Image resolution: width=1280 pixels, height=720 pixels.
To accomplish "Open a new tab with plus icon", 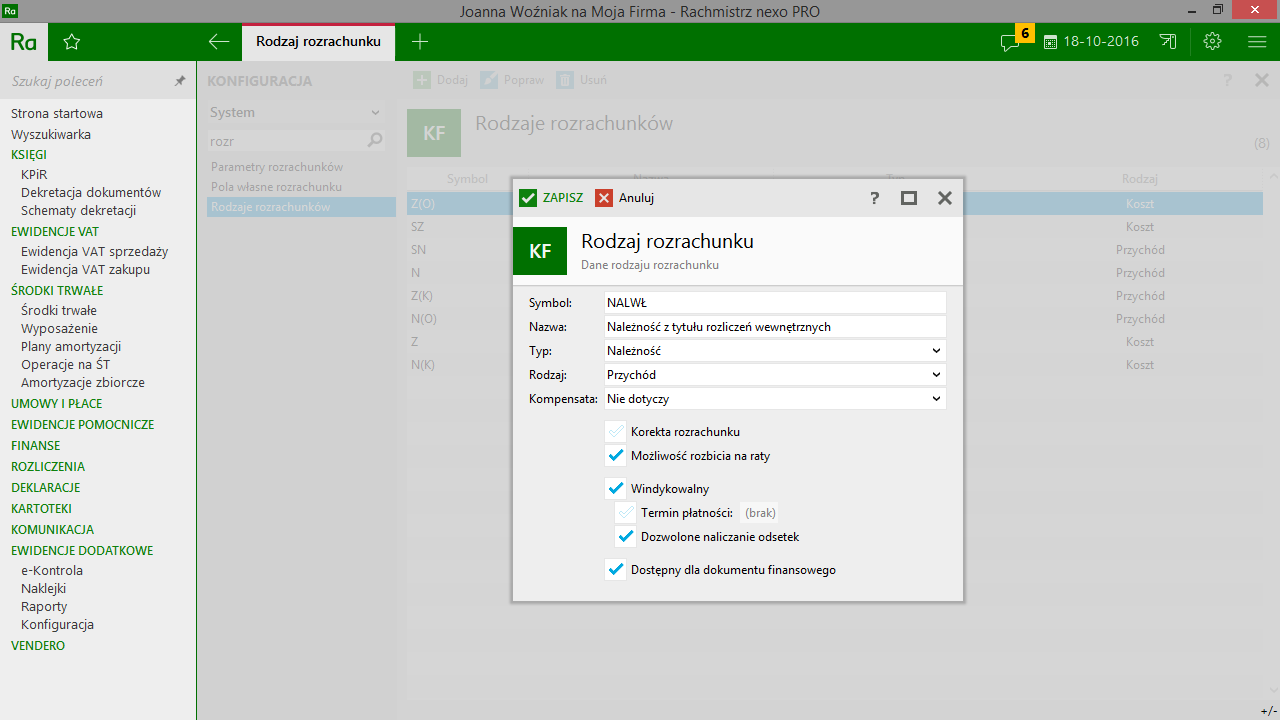I will coord(420,42).
